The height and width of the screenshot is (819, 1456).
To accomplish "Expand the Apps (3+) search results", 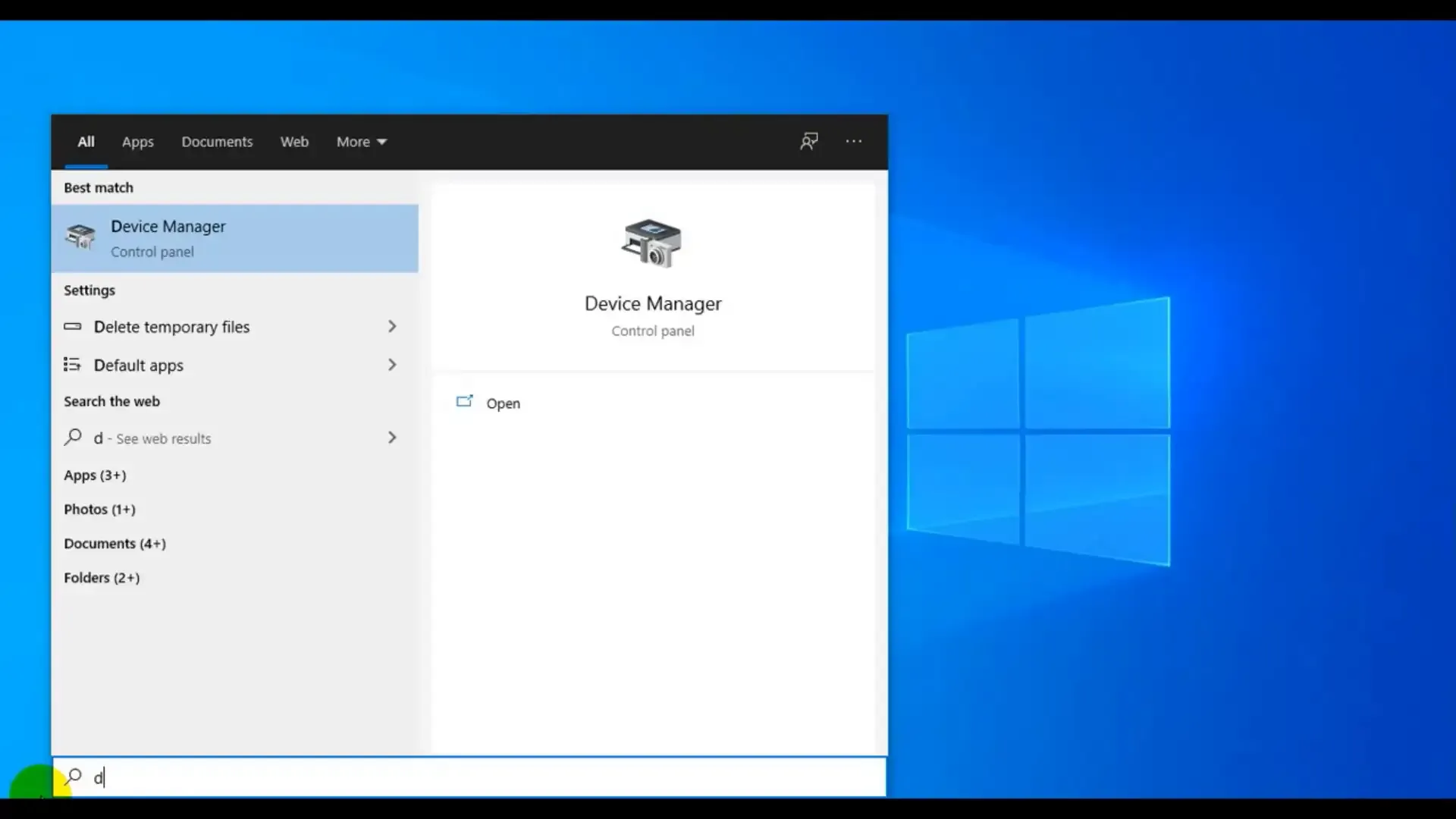I will (95, 474).
